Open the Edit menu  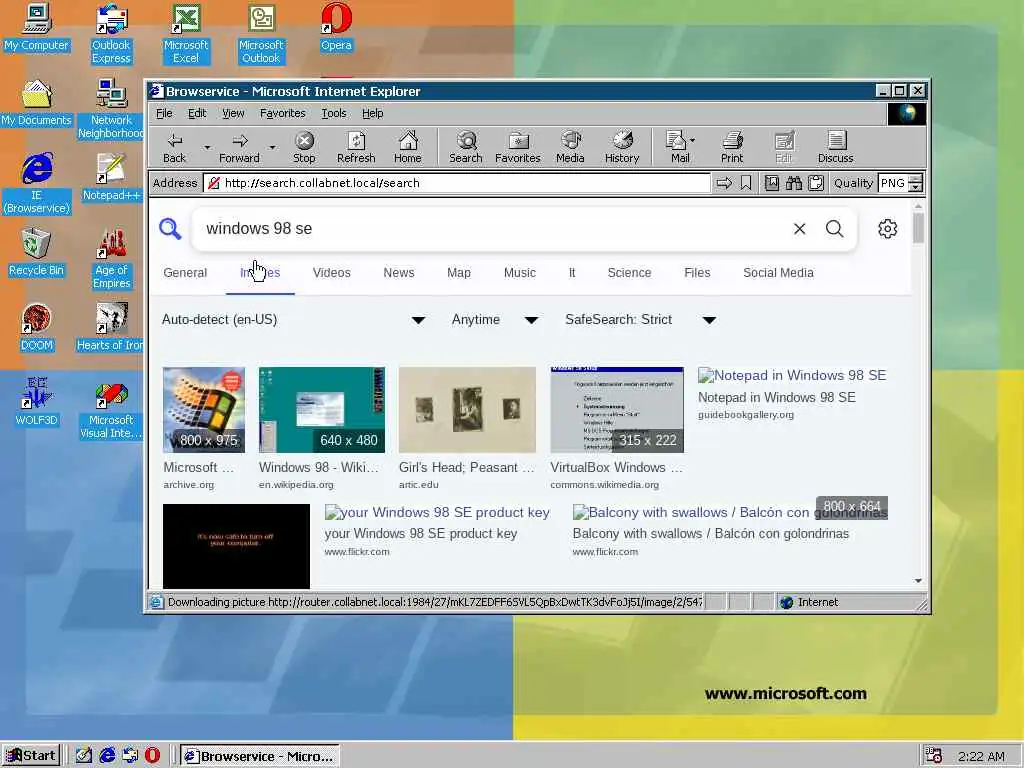tap(197, 114)
